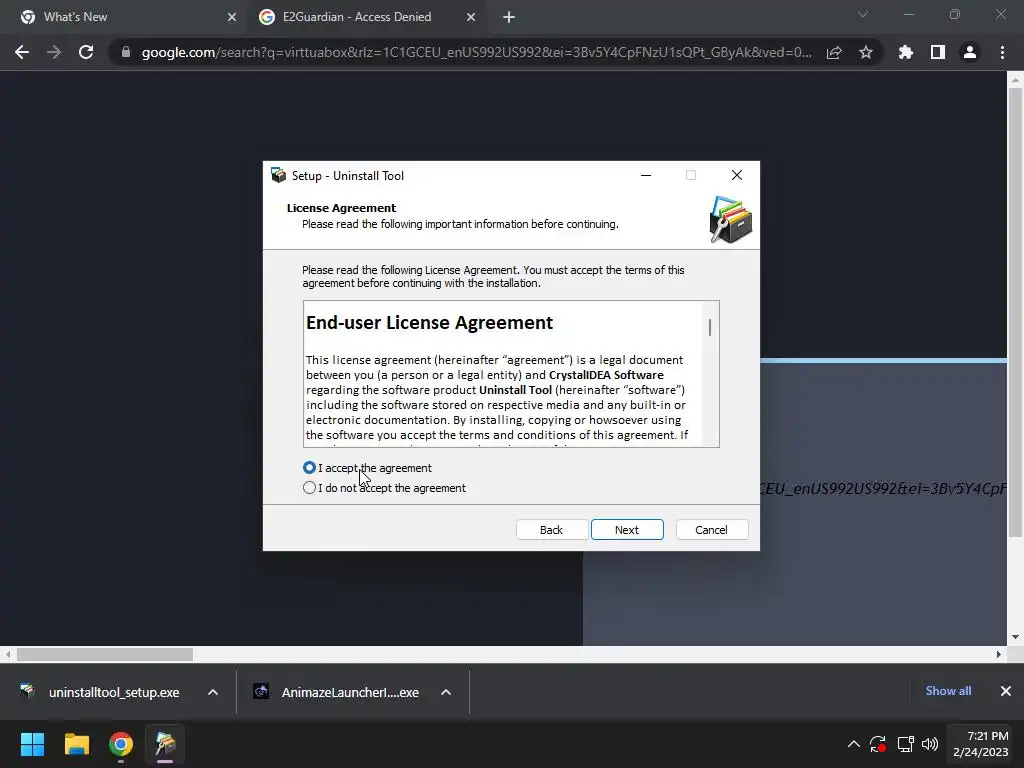Click Next in the Uninstall Tool setup
Image resolution: width=1024 pixels, height=768 pixels.
coord(627,530)
